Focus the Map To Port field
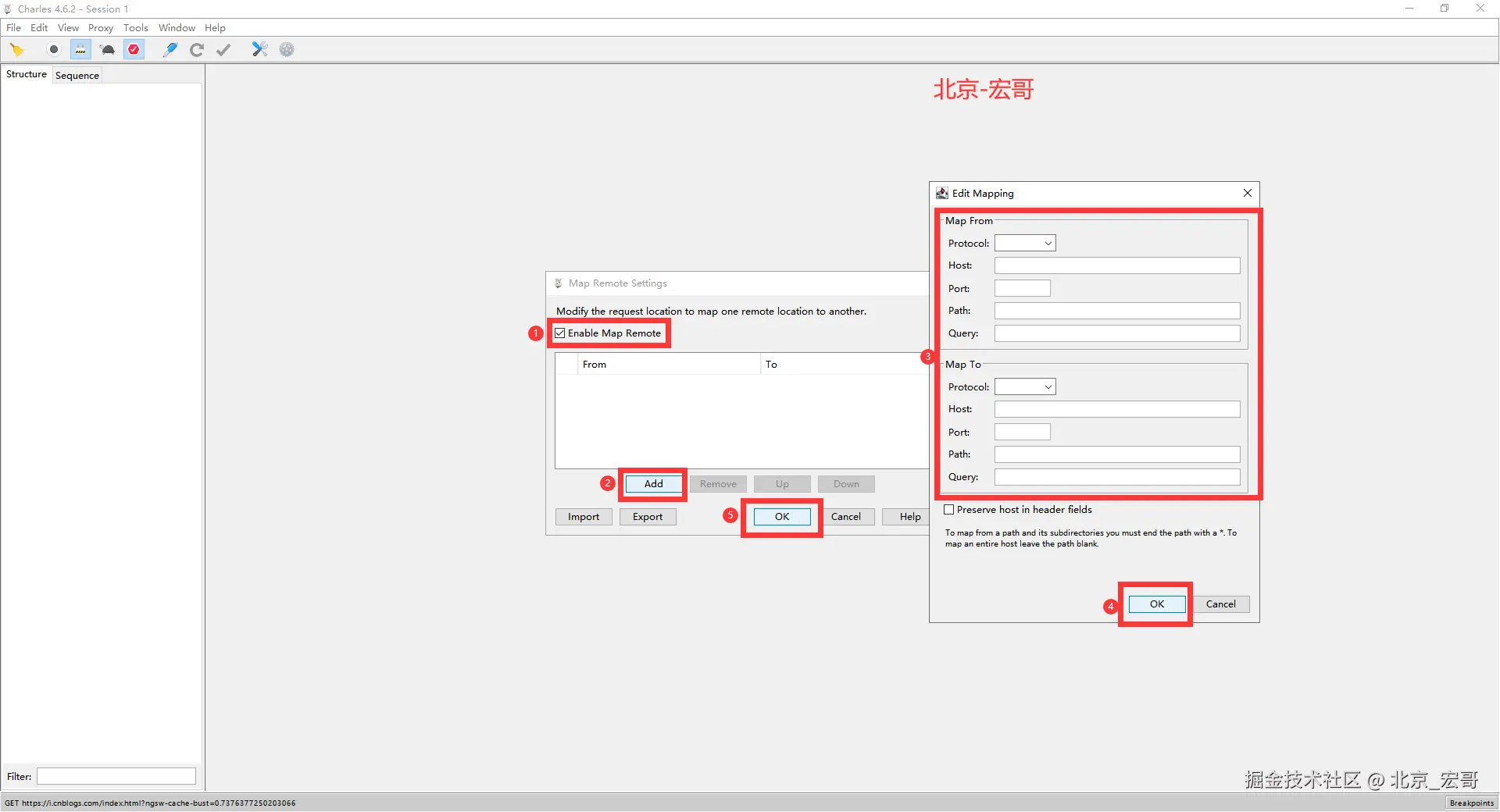 (x=1023, y=433)
